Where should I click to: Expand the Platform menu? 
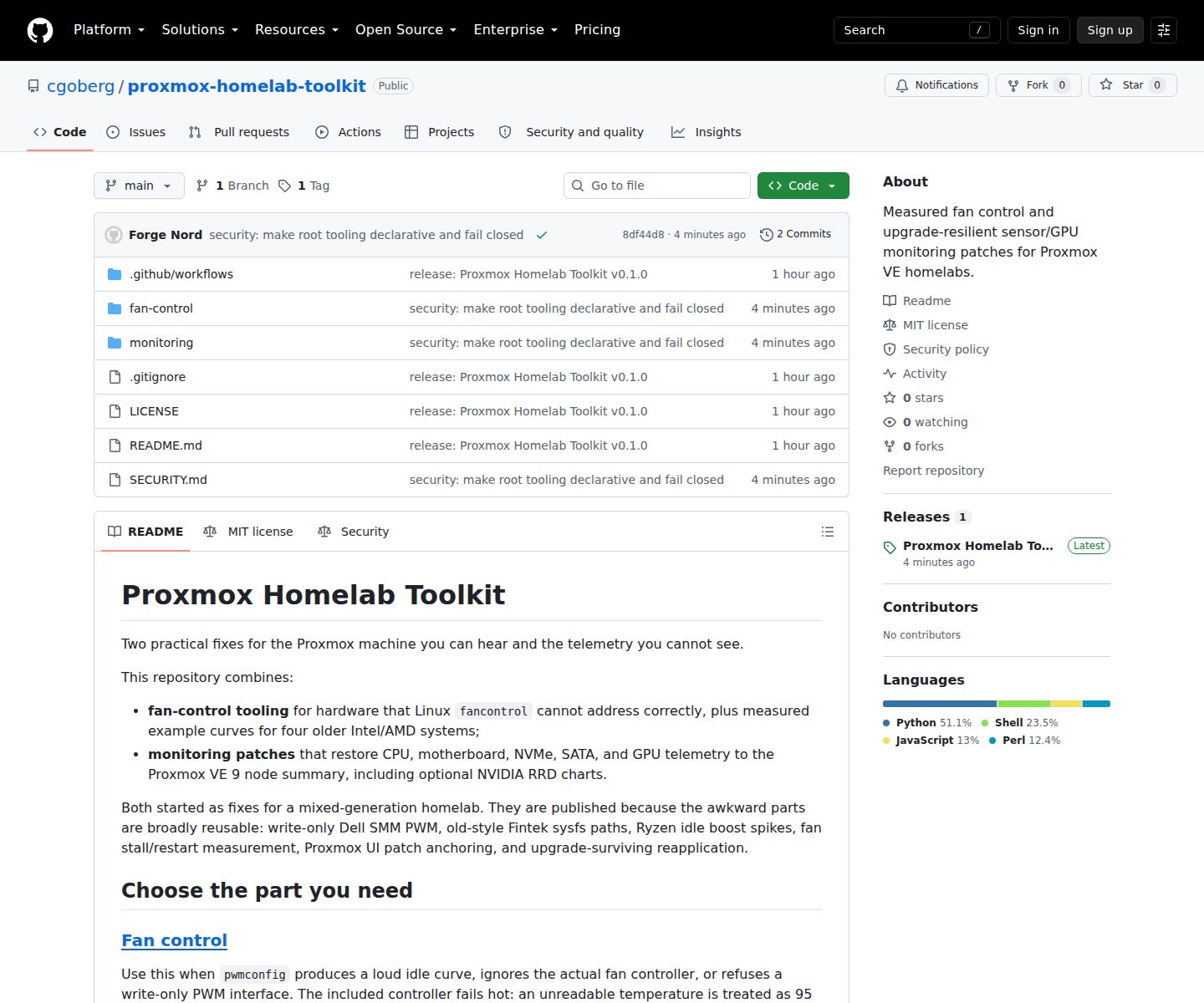point(109,30)
